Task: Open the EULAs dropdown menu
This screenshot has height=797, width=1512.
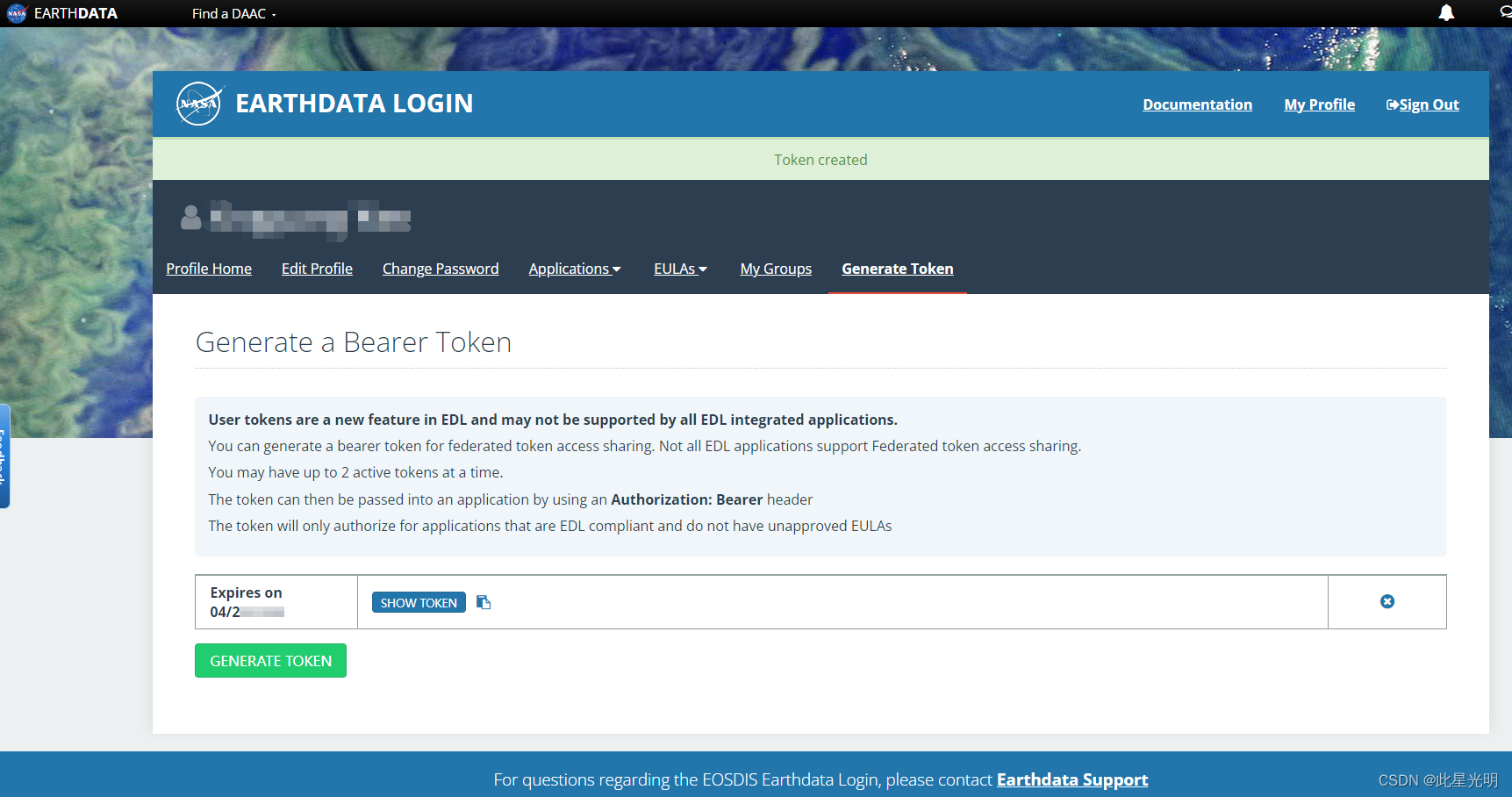Action: pos(680,269)
